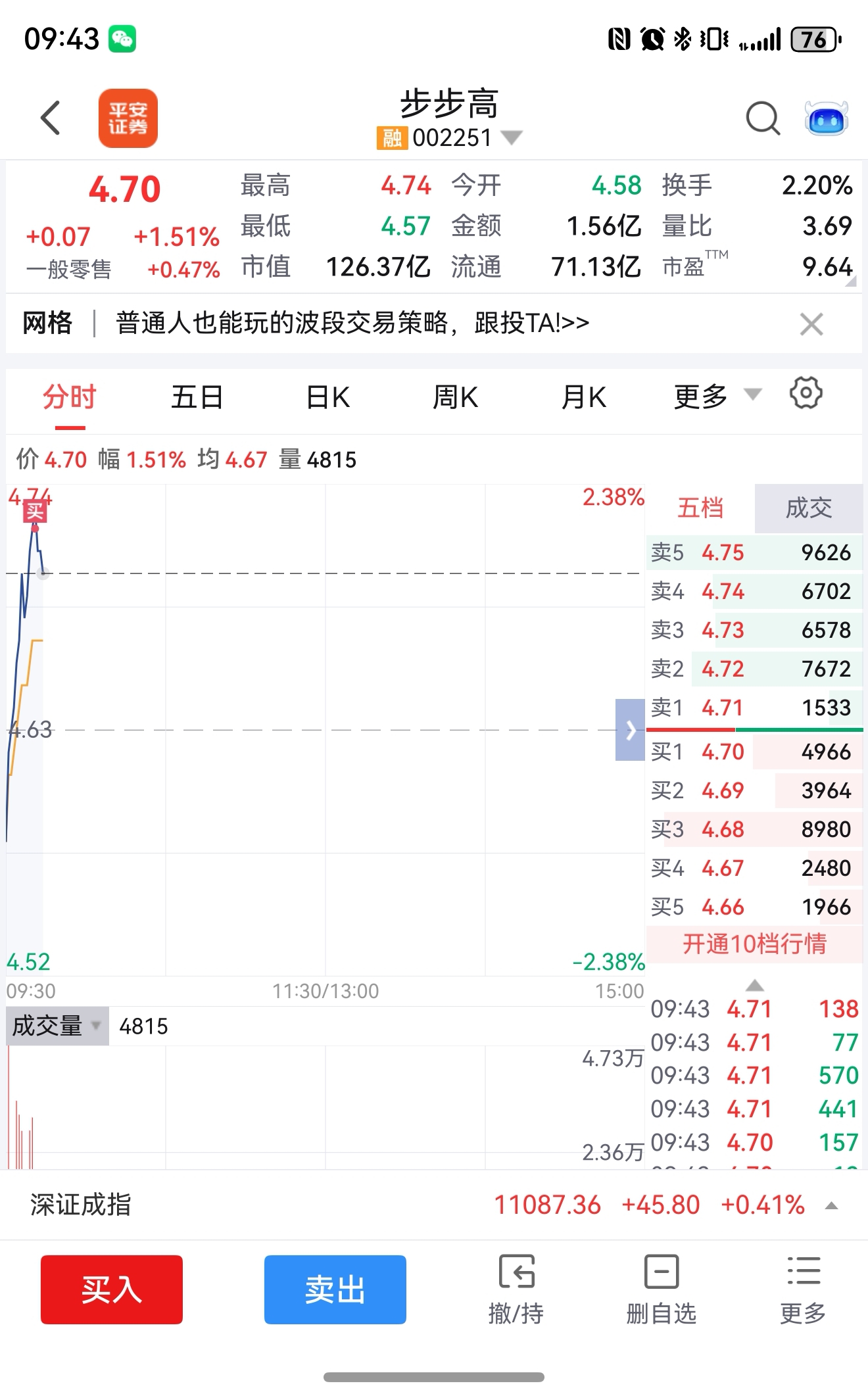
Task: Open search with the magnifier icon
Action: click(763, 118)
